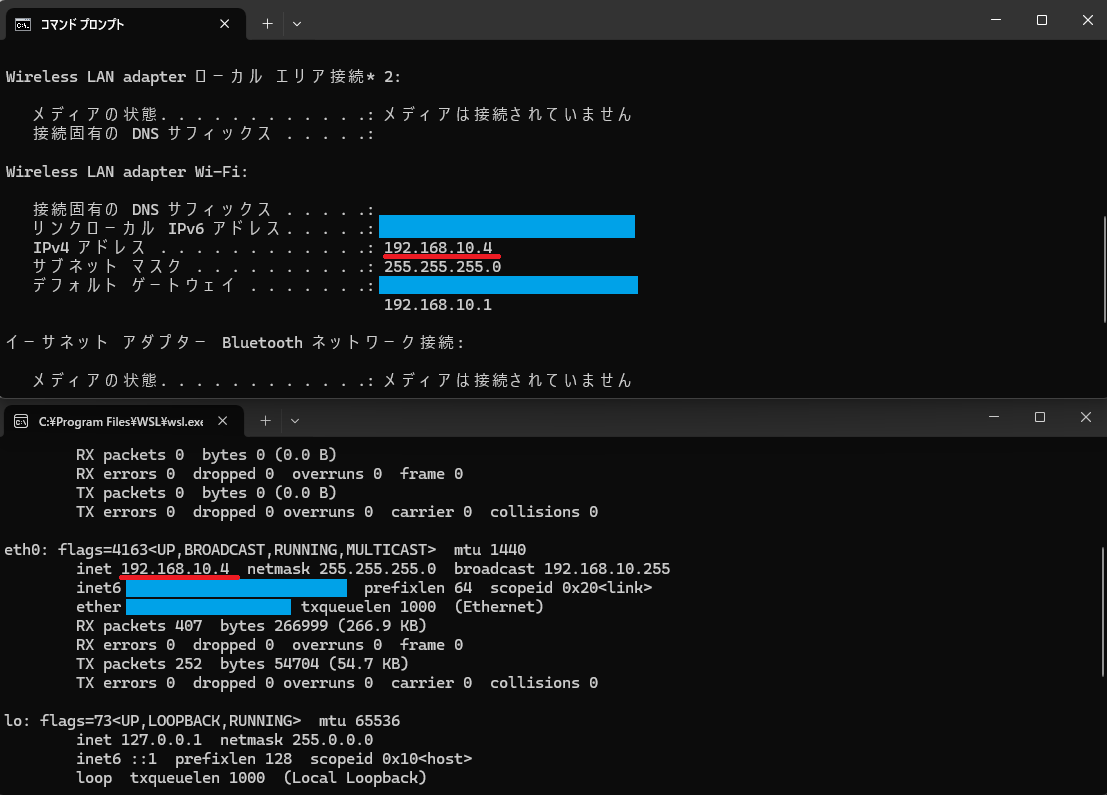Image resolution: width=1107 pixels, height=795 pixels.
Task: Open the tab dropdown in the WSL window
Action: coord(294,420)
